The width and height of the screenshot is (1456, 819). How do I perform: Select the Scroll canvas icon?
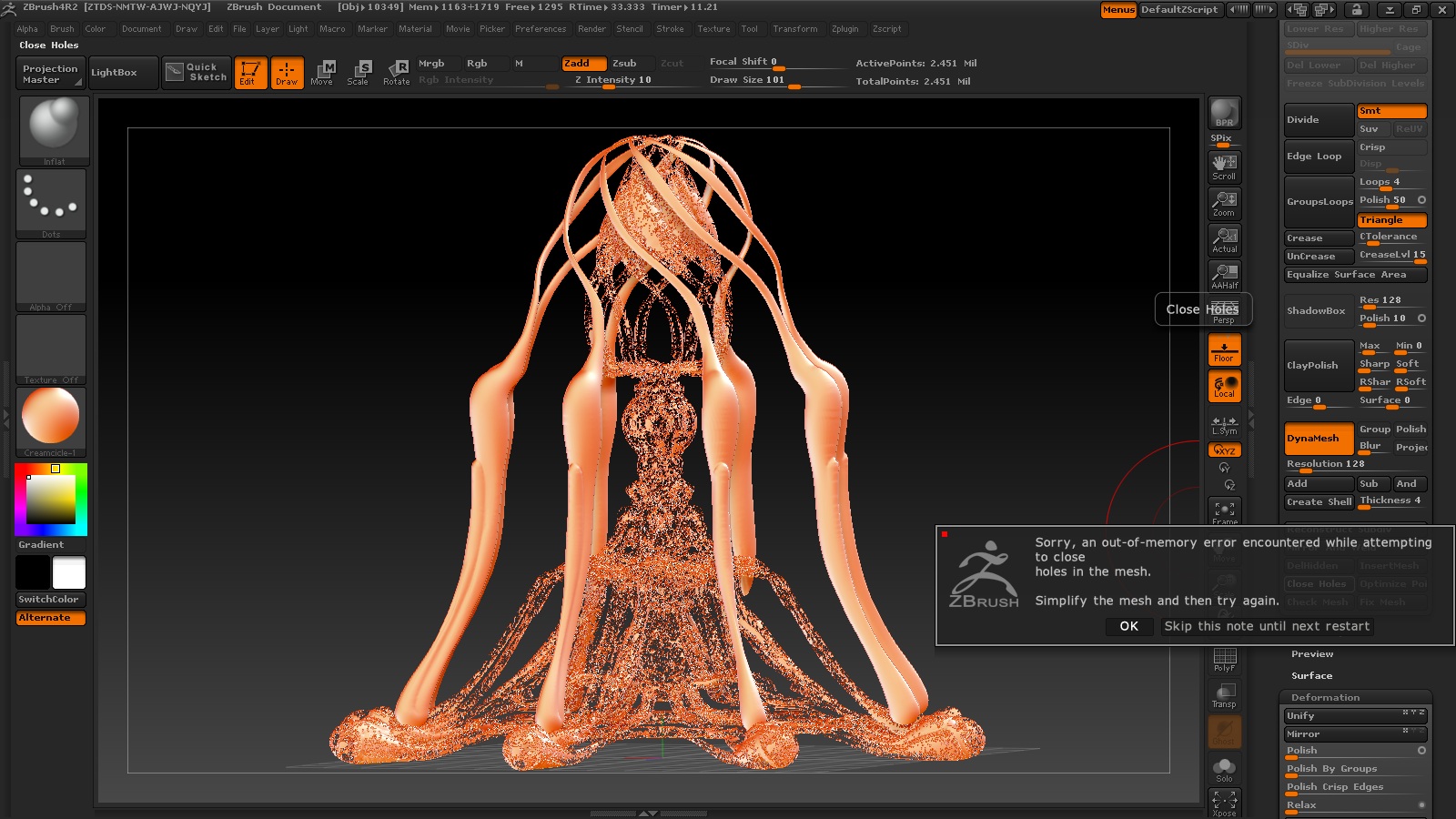(1225, 167)
